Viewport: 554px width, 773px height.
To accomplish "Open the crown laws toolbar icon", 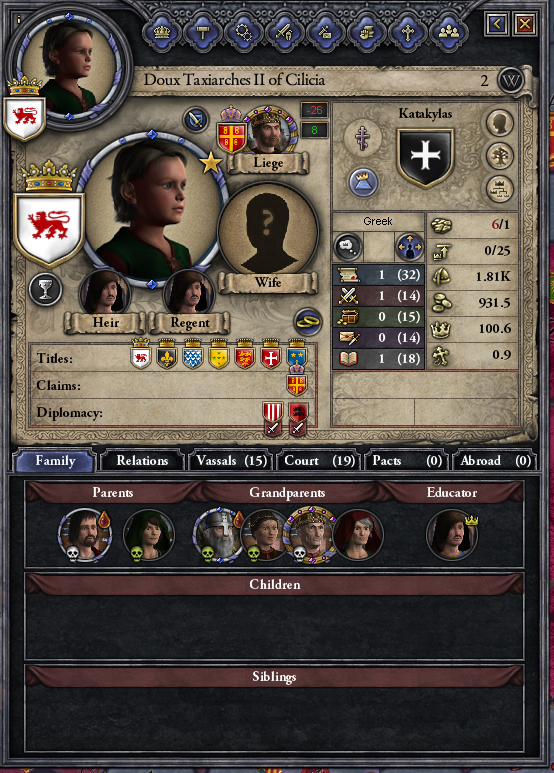I will (162, 32).
